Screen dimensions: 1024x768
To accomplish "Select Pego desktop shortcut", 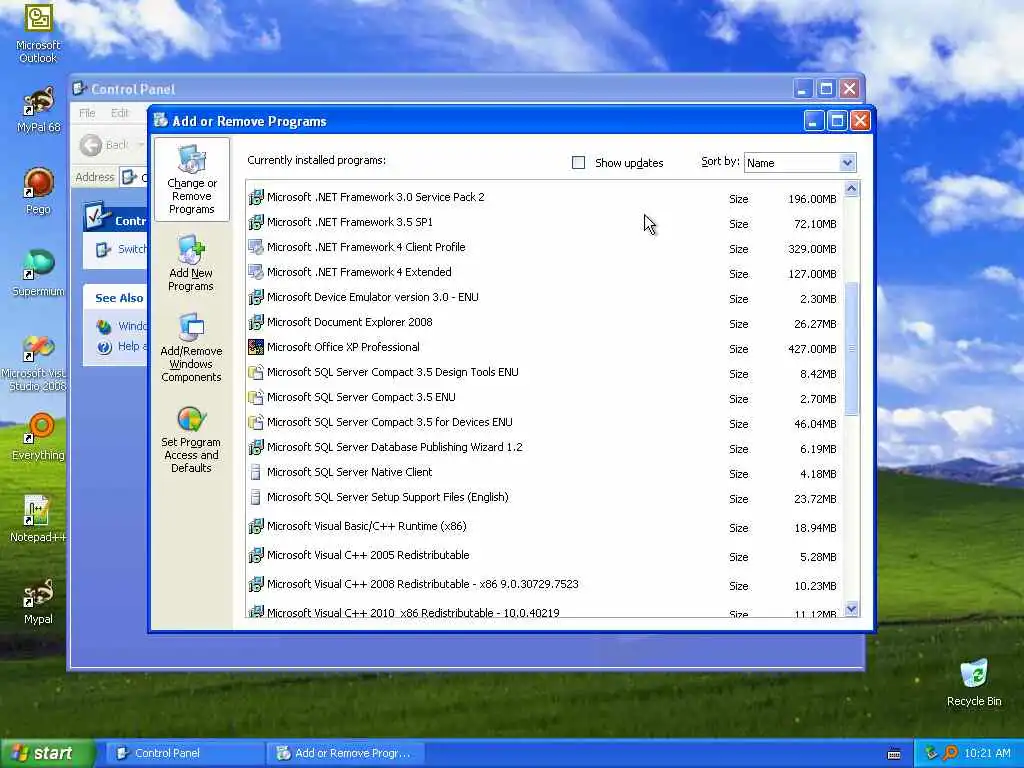I will click(38, 191).
